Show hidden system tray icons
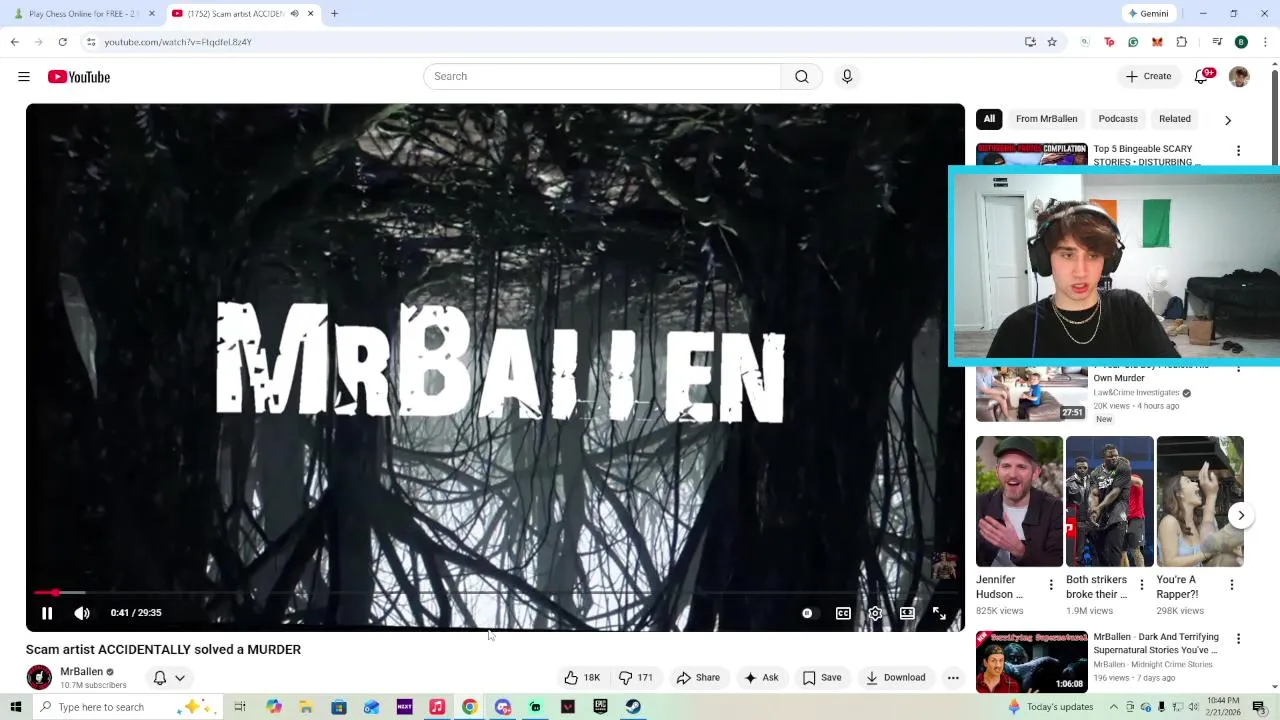This screenshot has height=720, width=1280. pos(1114,707)
